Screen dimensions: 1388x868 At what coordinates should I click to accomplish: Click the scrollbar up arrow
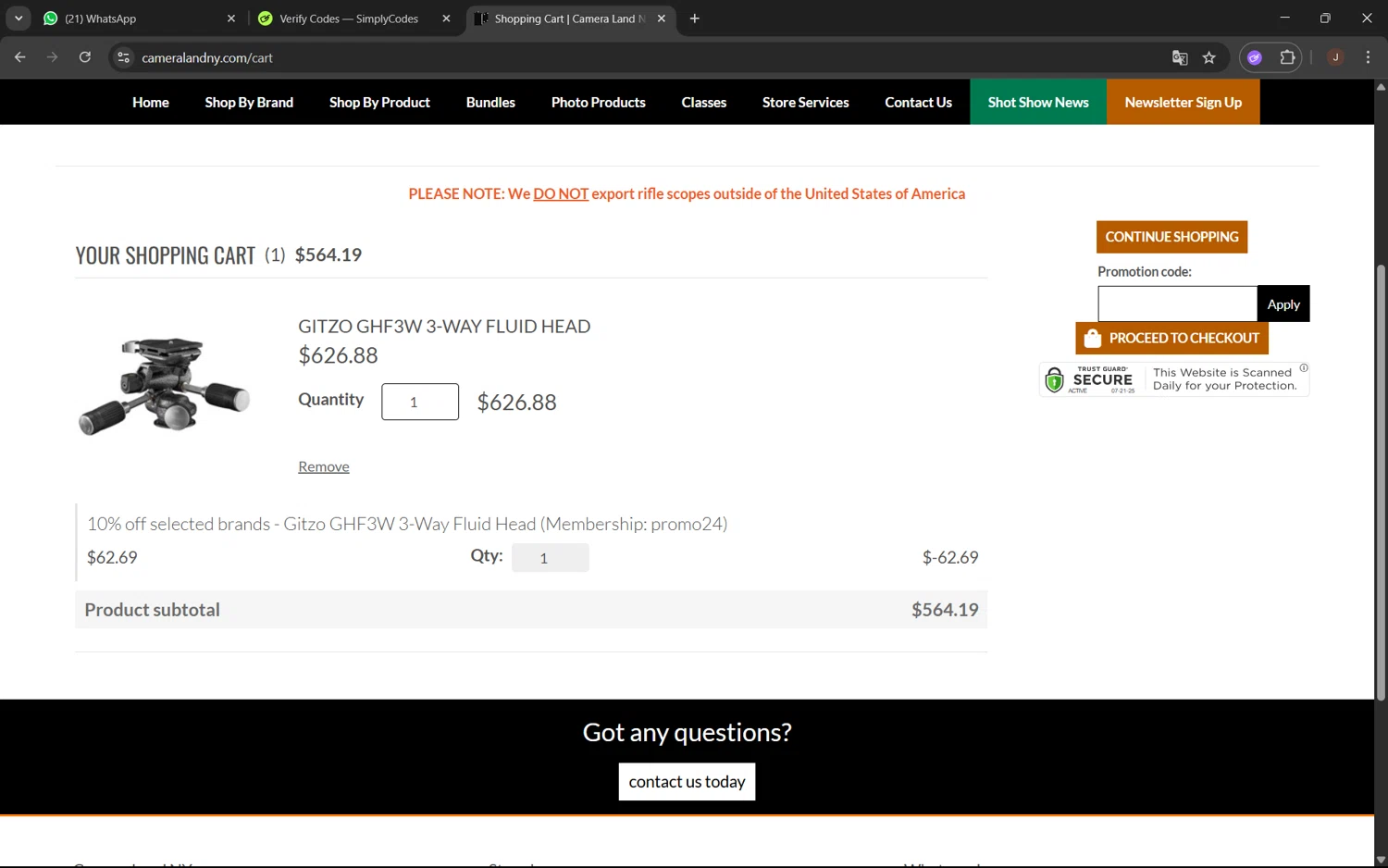pyautogui.click(x=1381, y=86)
